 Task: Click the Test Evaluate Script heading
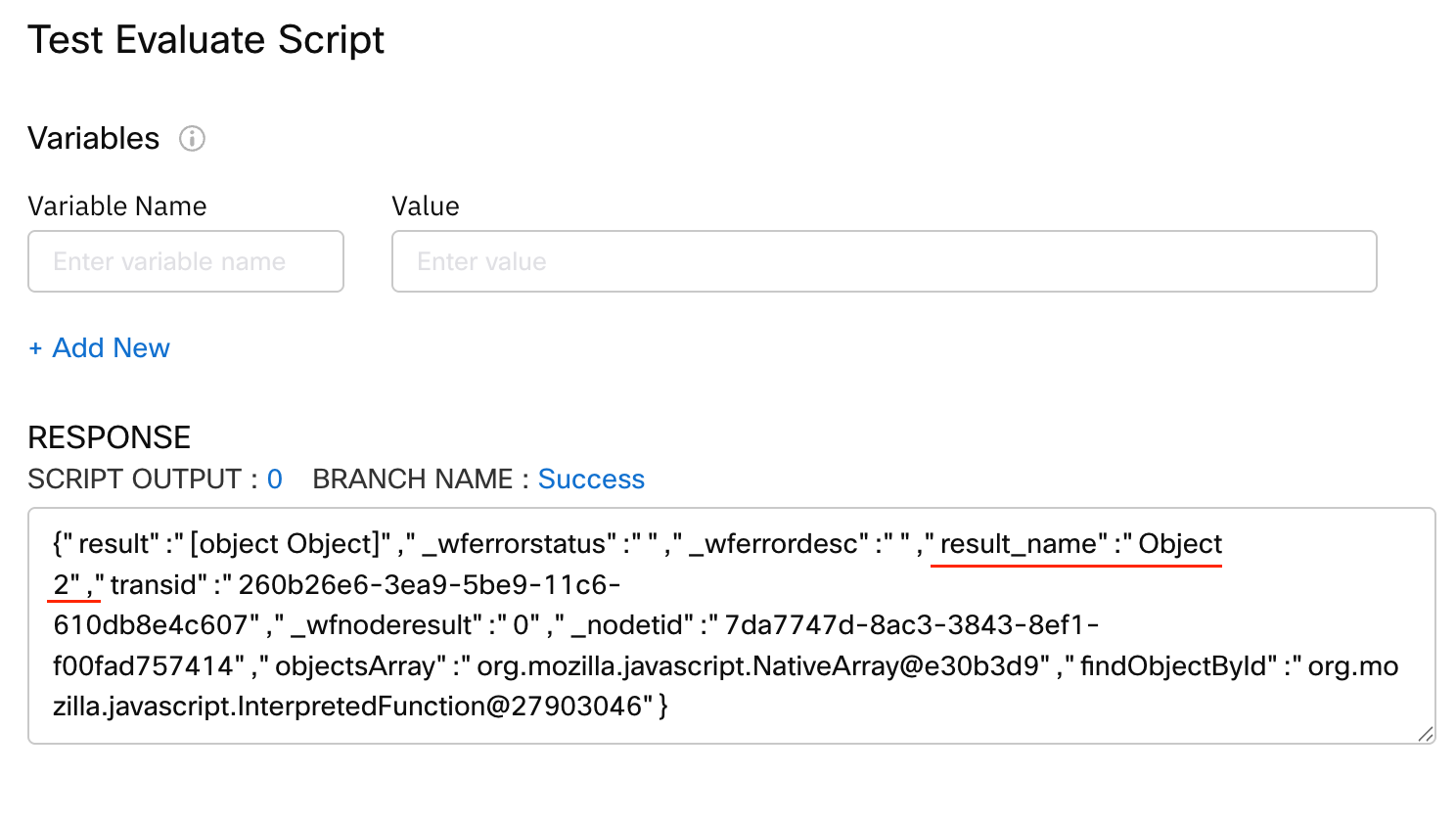pyautogui.click(x=205, y=40)
